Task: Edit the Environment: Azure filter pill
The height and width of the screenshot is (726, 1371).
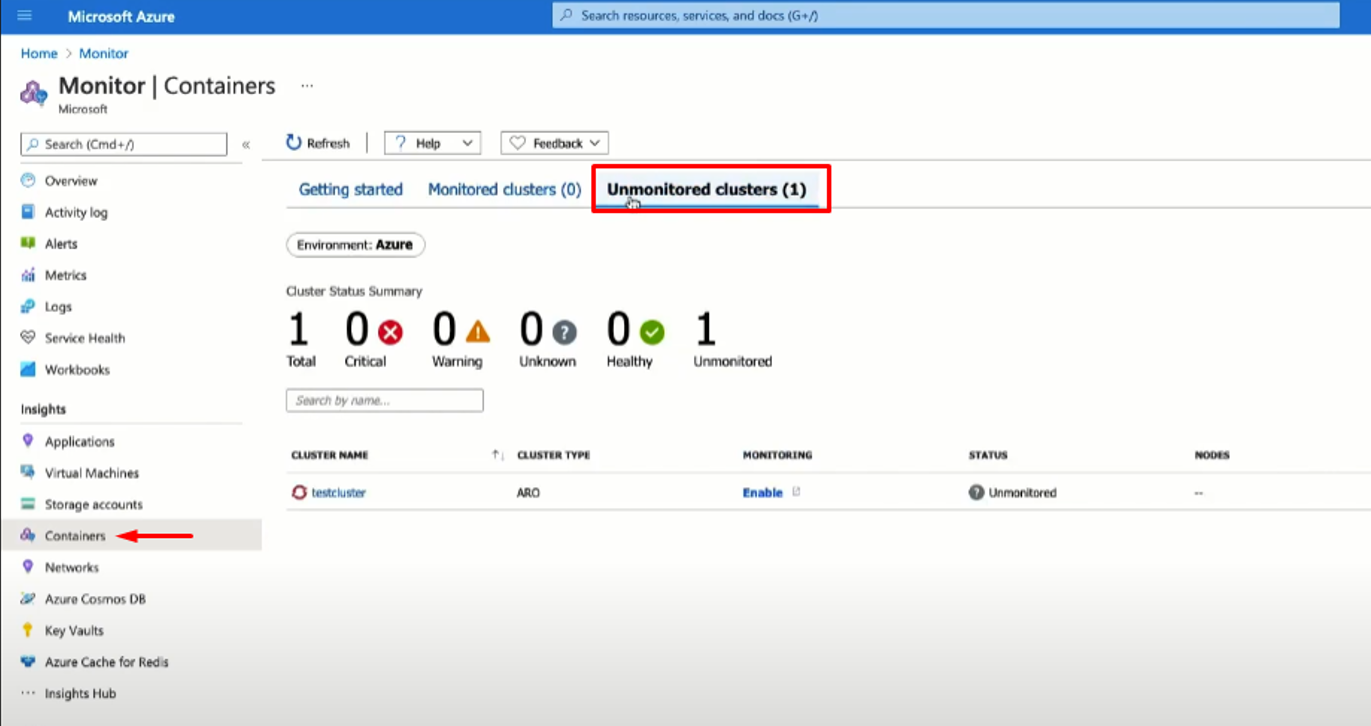Action: [355, 245]
